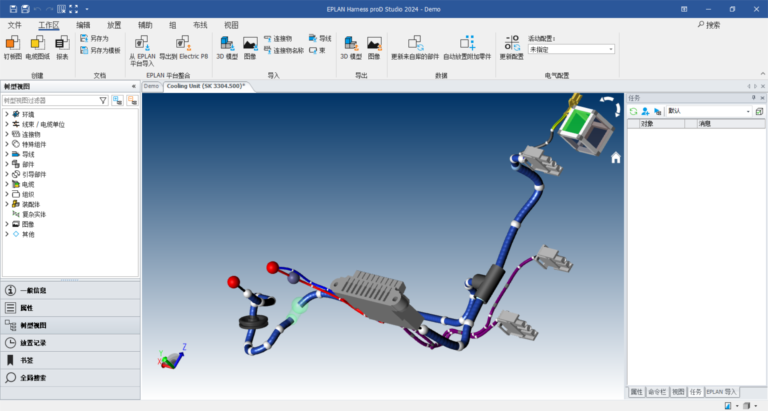Expand the 电缆 tree node
Screen dimensions: 768x411
click(x=7, y=184)
